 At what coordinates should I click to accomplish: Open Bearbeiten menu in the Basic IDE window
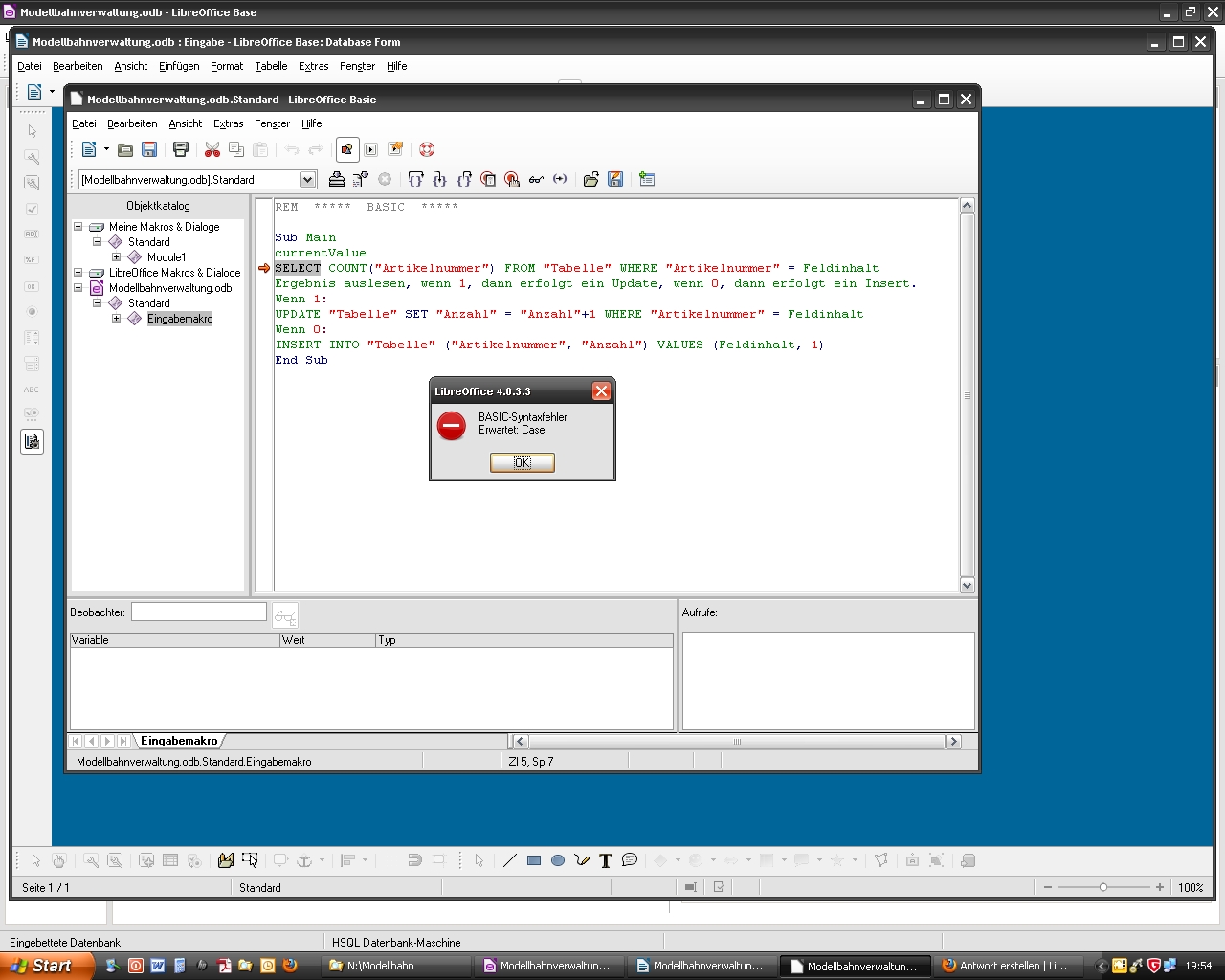pos(132,123)
